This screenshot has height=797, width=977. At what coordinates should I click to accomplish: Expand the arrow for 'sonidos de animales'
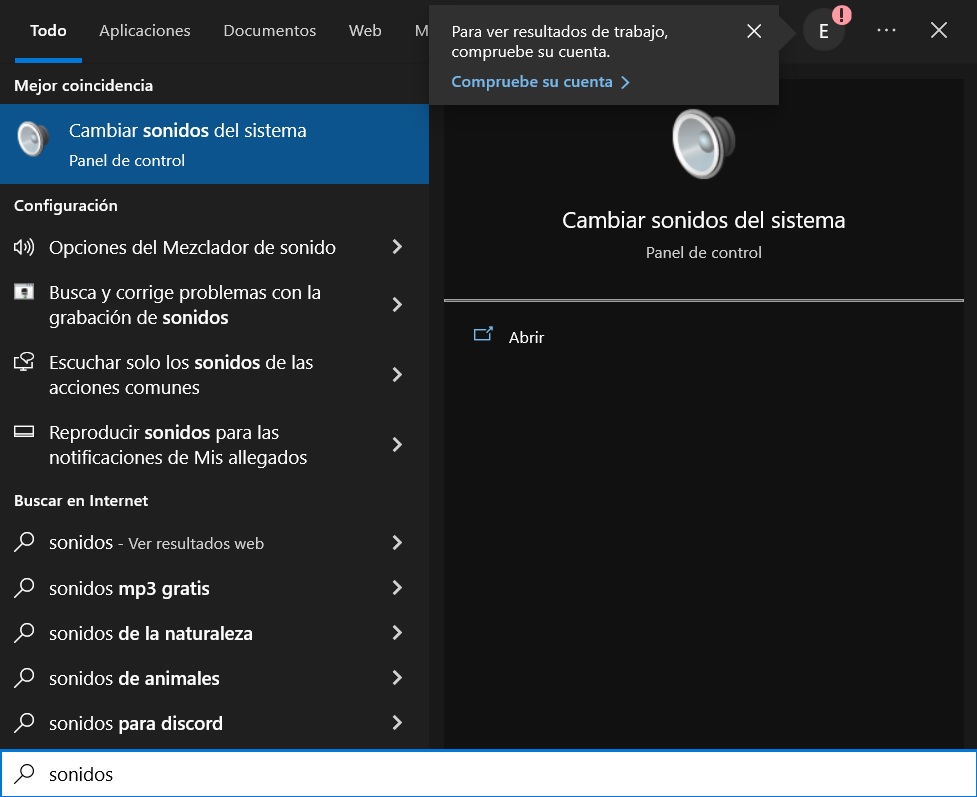click(397, 677)
